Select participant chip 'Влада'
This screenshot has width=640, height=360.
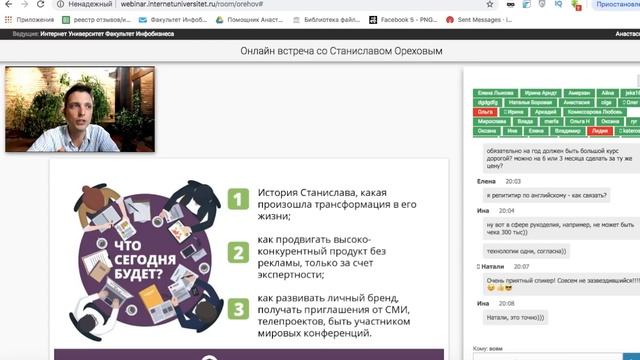coord(525,121)
